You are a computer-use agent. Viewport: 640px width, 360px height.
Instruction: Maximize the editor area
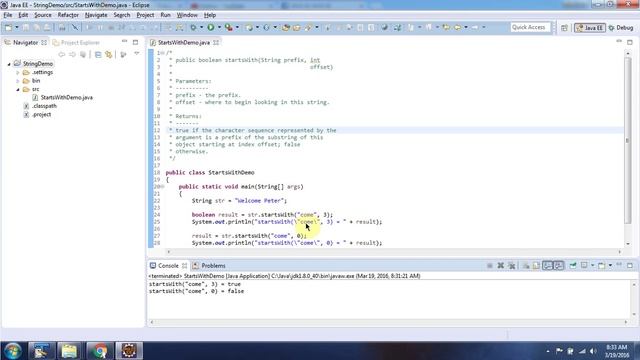[x=630, y=42]
